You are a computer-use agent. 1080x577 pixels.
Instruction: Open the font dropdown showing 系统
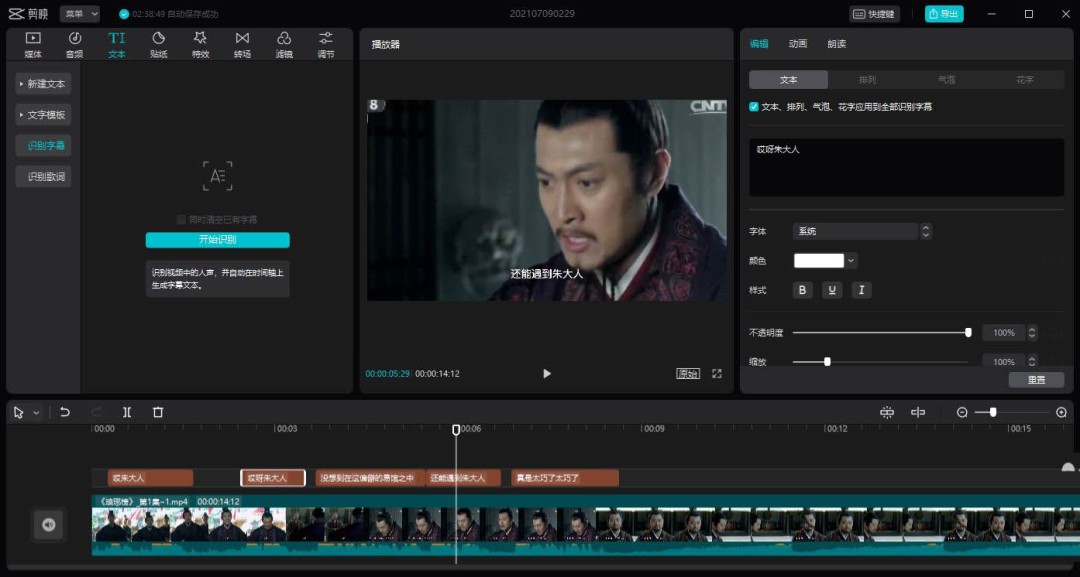click(858, 231)
